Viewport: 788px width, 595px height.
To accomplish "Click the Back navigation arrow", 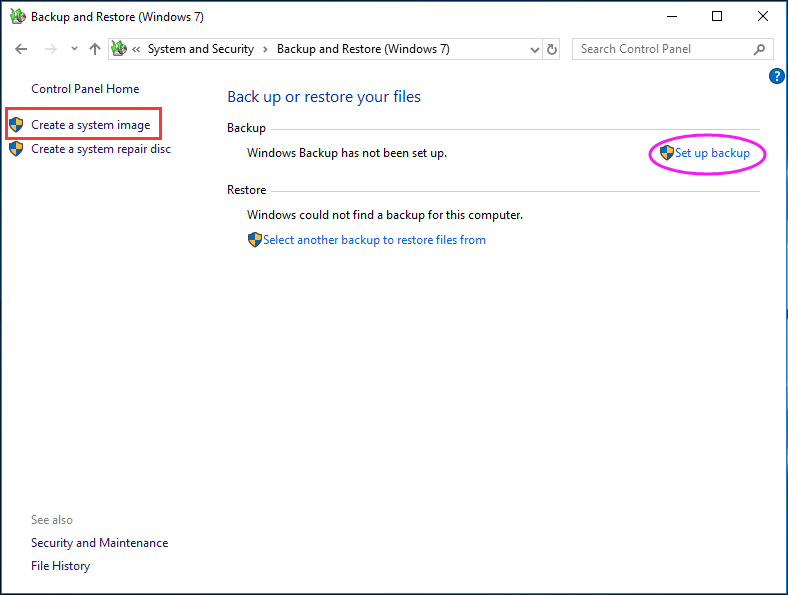I will [x=21, y=49].
